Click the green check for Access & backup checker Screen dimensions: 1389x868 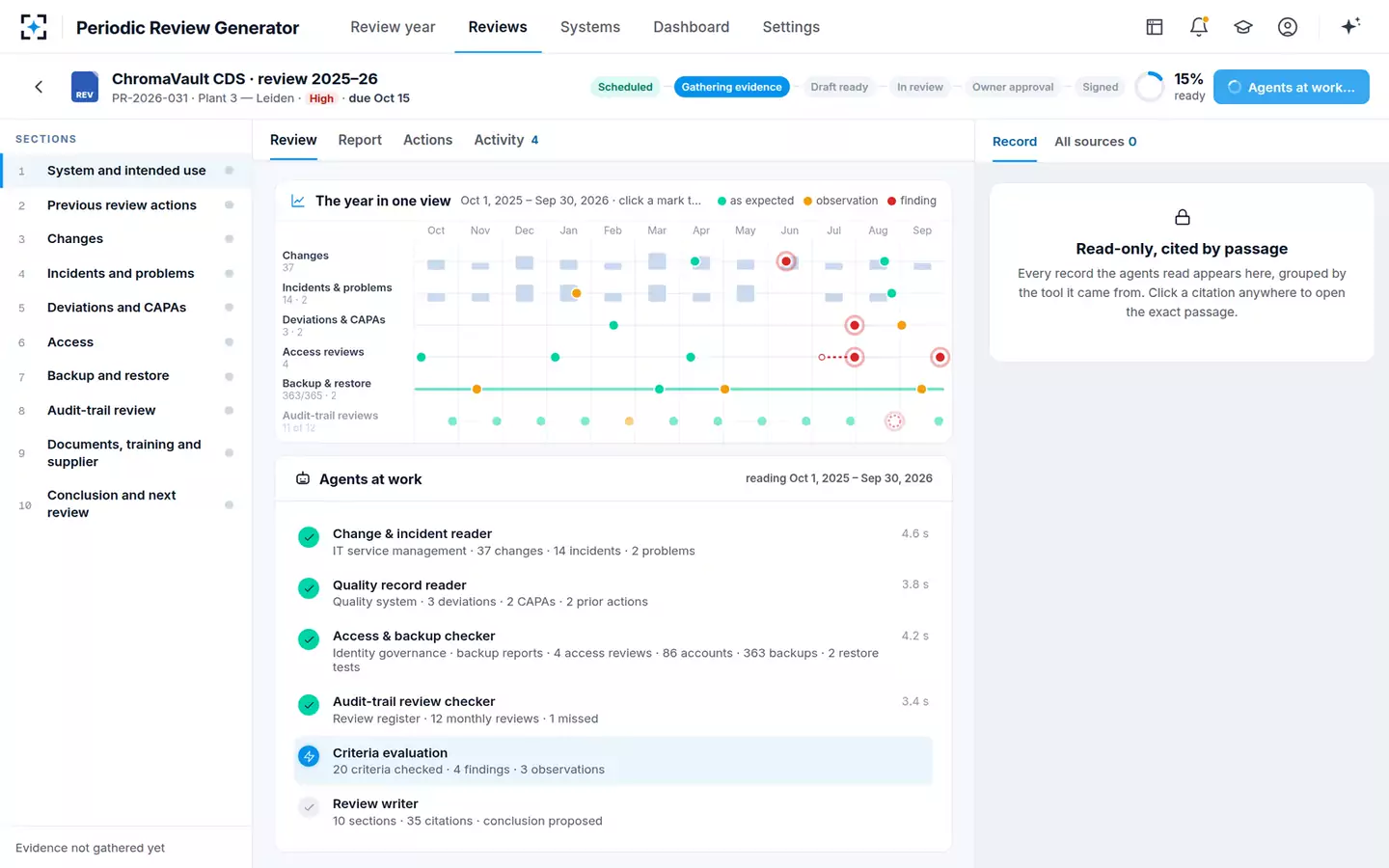point(309,639)
